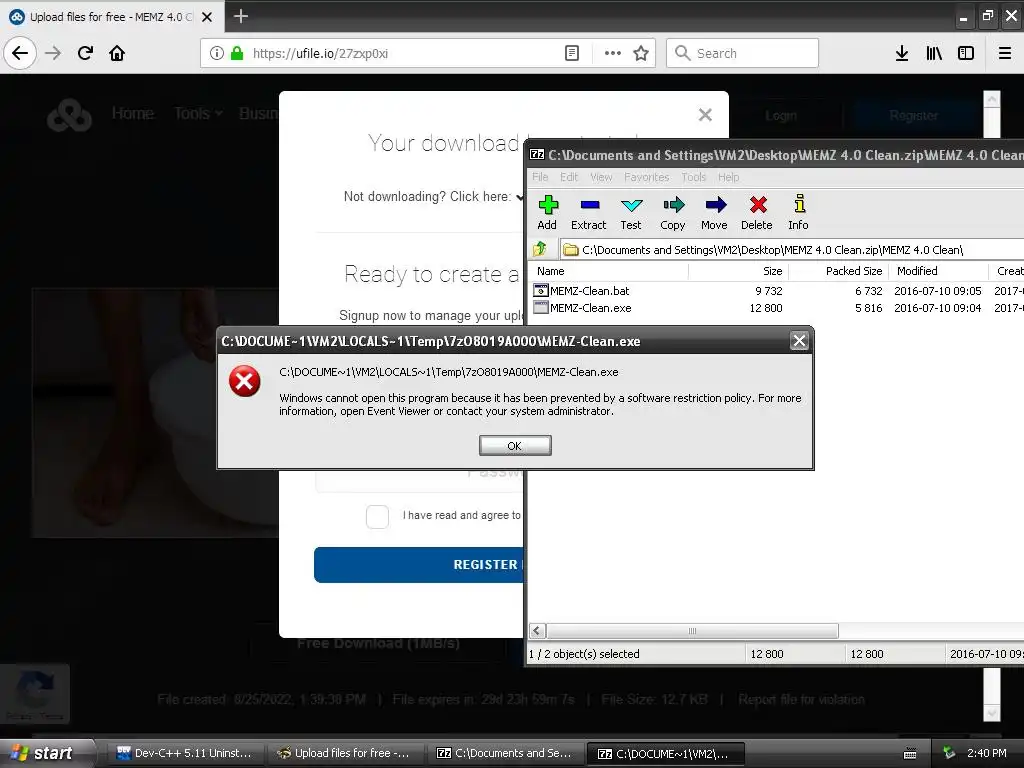Click the system tray network icon
The width and height of the screenshot is (1024, 768).
tap(950, 753)
